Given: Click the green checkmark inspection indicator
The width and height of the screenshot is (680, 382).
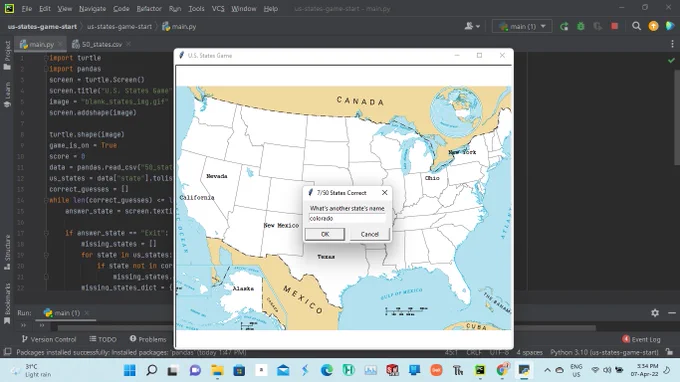Looking at the screenshot, I should tap(671, 60).
